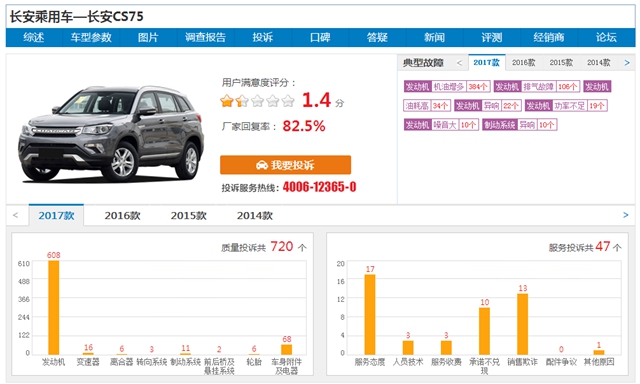Click the 发动机 机油增多 384个 fault tag
Image resolution: width=640 pixels, height=384 pixels.
point(447,87)
